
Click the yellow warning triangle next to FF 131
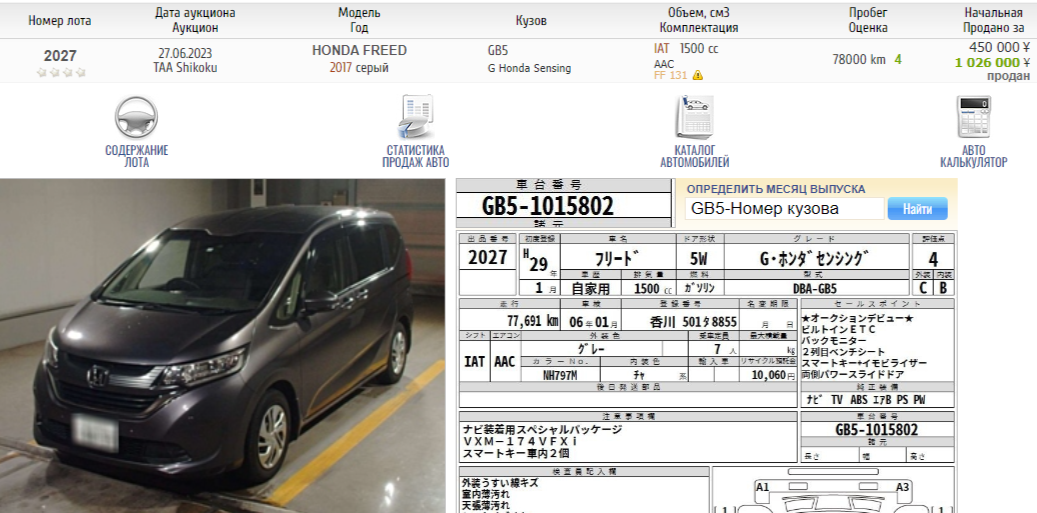[697, 75]
